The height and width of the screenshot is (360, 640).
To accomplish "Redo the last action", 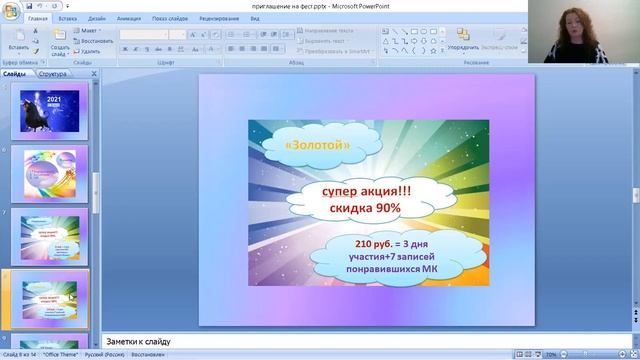I will (x=54, y=6).
